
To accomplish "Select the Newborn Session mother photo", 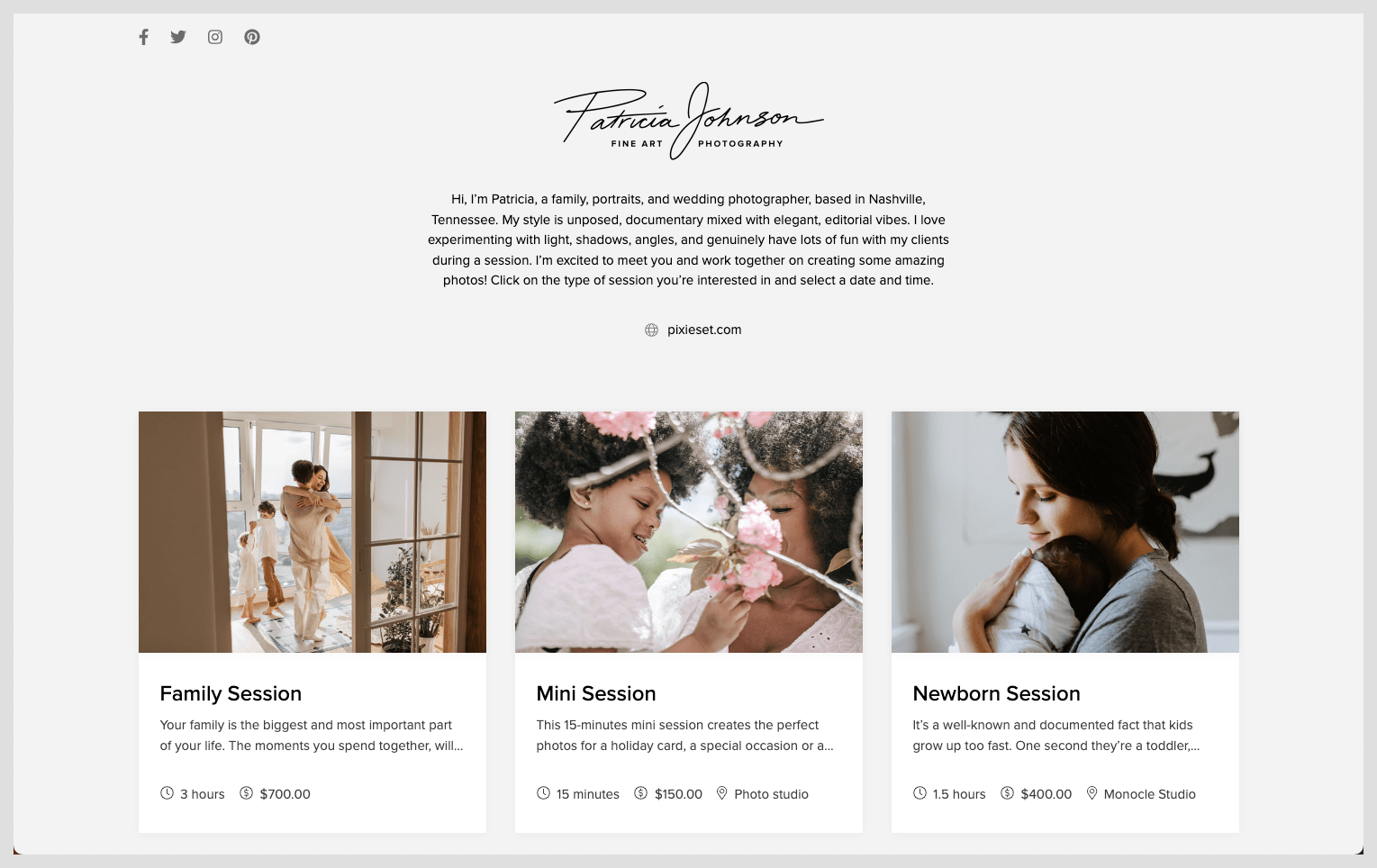I will (x=1065, y=532).
